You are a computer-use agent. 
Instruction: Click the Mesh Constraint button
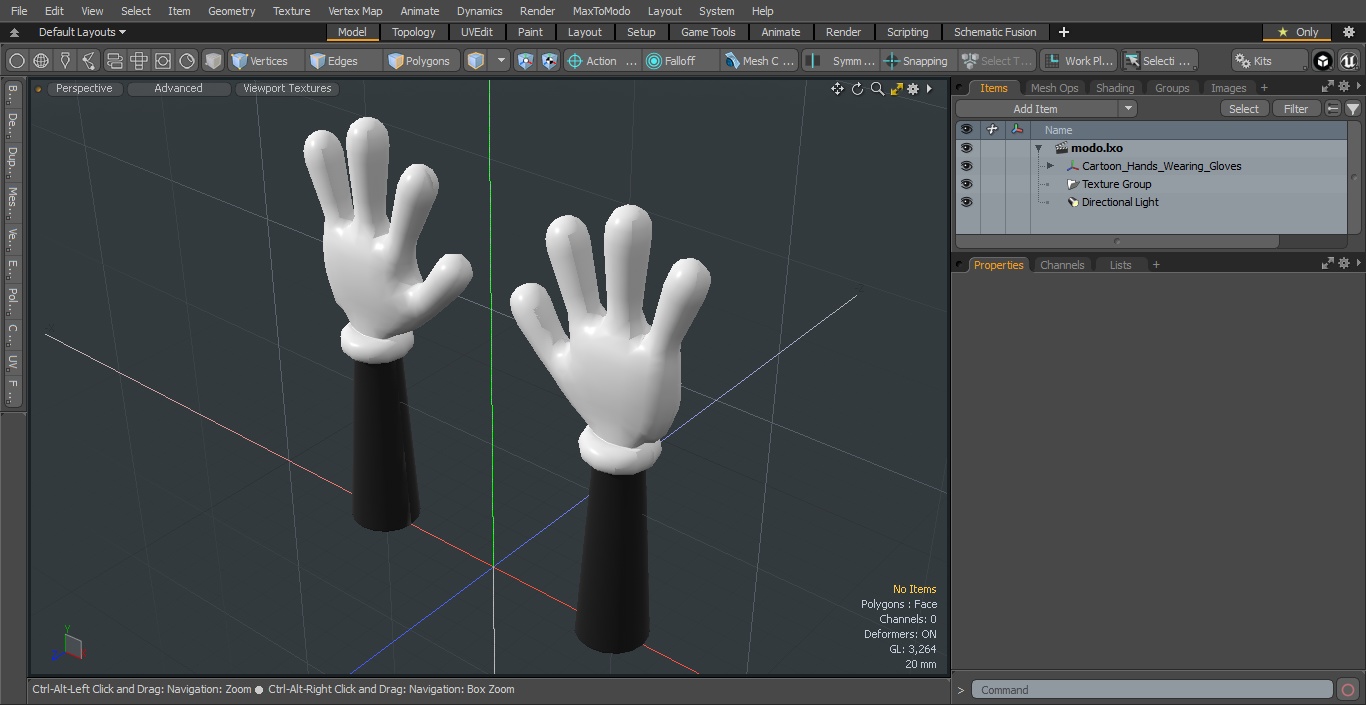pos(760,61)
